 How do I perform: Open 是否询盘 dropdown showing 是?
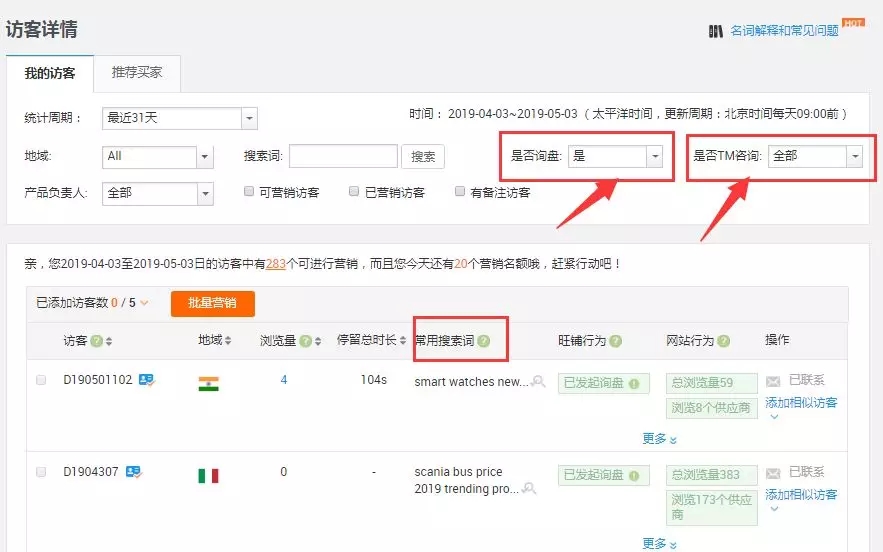click(616, 156)
